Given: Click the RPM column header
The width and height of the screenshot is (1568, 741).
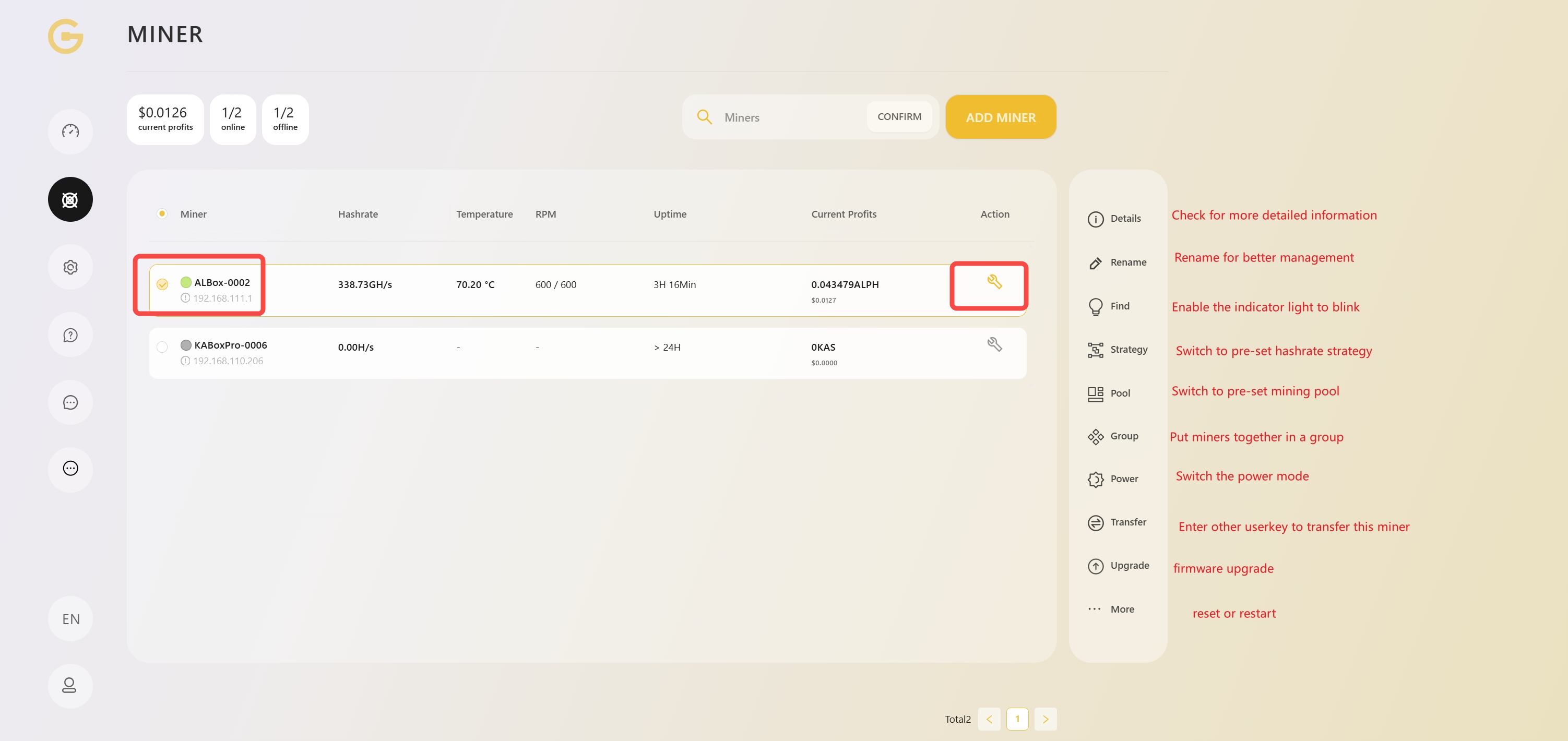Looking at the screenshot, I should pyautogui.click(x=545, y=214).
